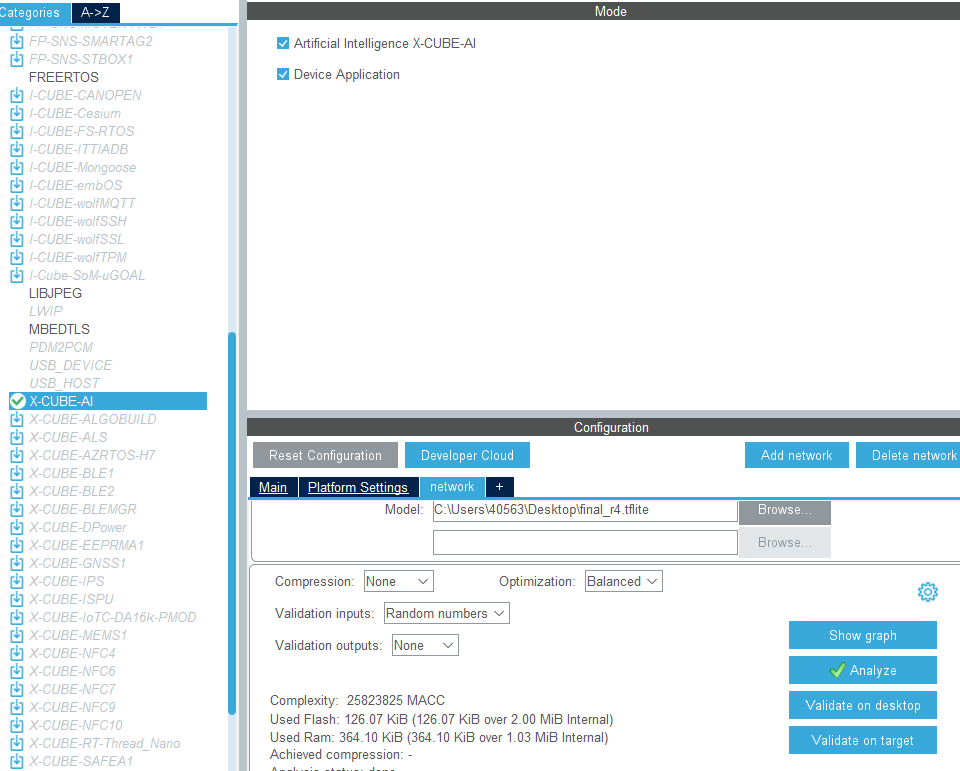960x771 pixels.
Task: Uncheck Artificial Intelligence X-CUBE-AI checkbox
Action: click(x=283, y=43)
